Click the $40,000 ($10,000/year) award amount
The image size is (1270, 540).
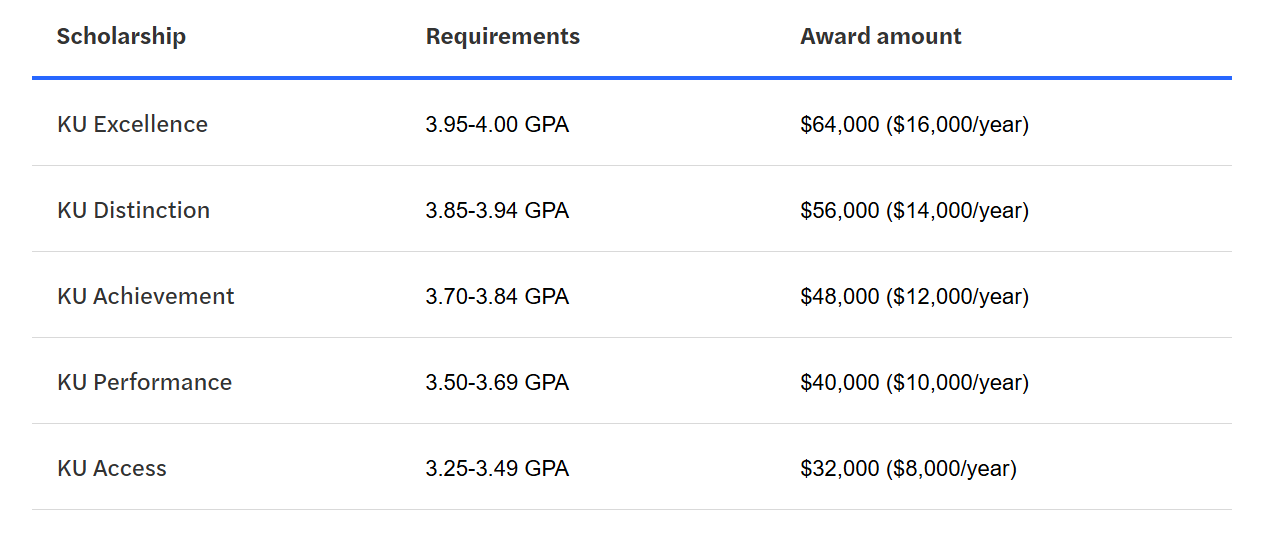[915, 383]
